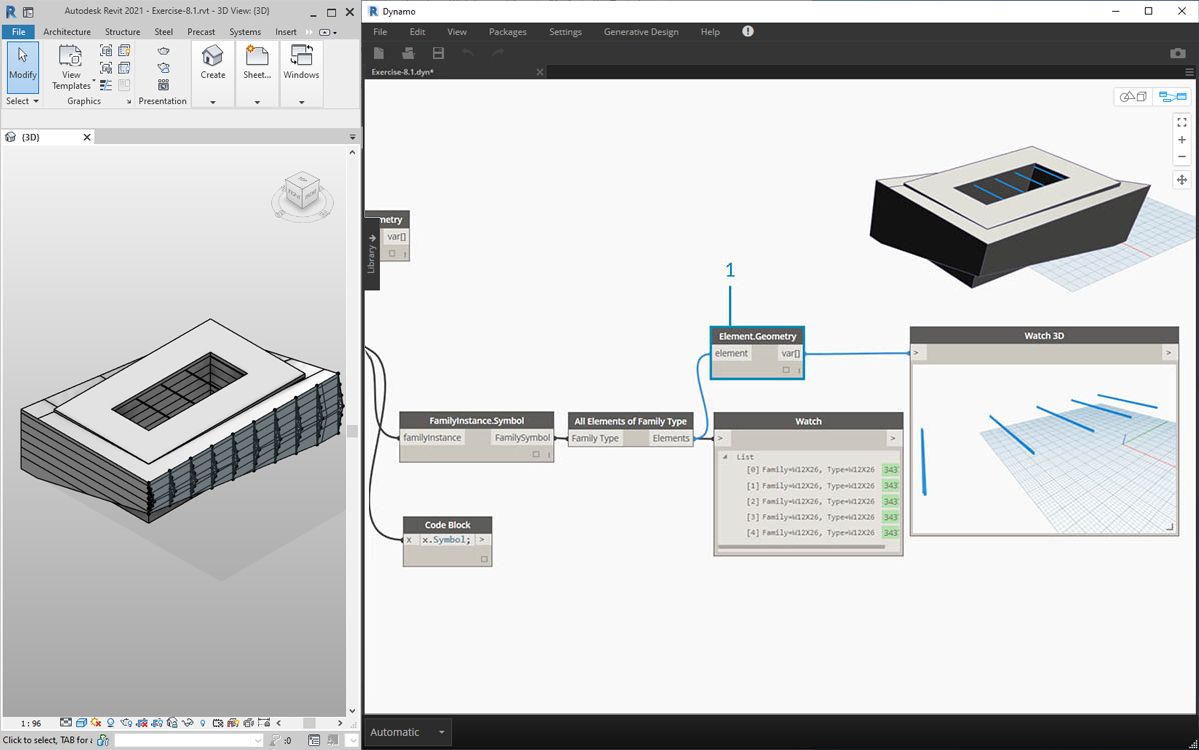Select the Modify tool in Revit
Screen dimensions: 1199x750
coord(22,66)
